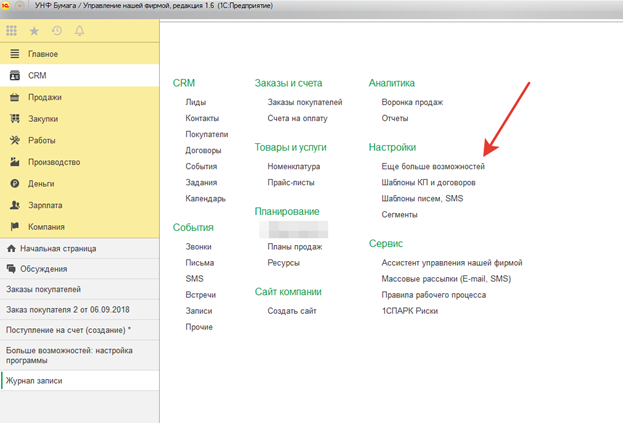Click the home icon of Начальная страница
This screenshot has height=423, width=623.
point(11,248)
